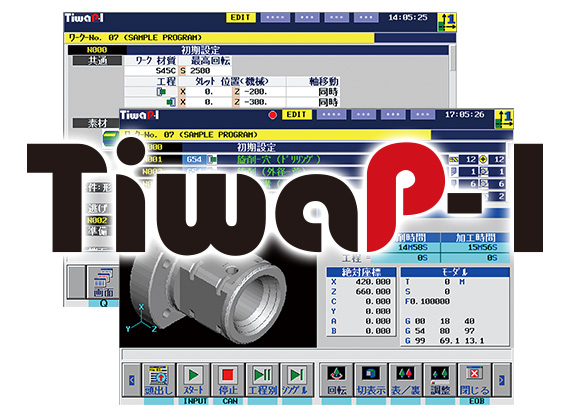Click the red record indicator in front window
The width and height of the screenshot is (568, 420).
coord(272,115)
